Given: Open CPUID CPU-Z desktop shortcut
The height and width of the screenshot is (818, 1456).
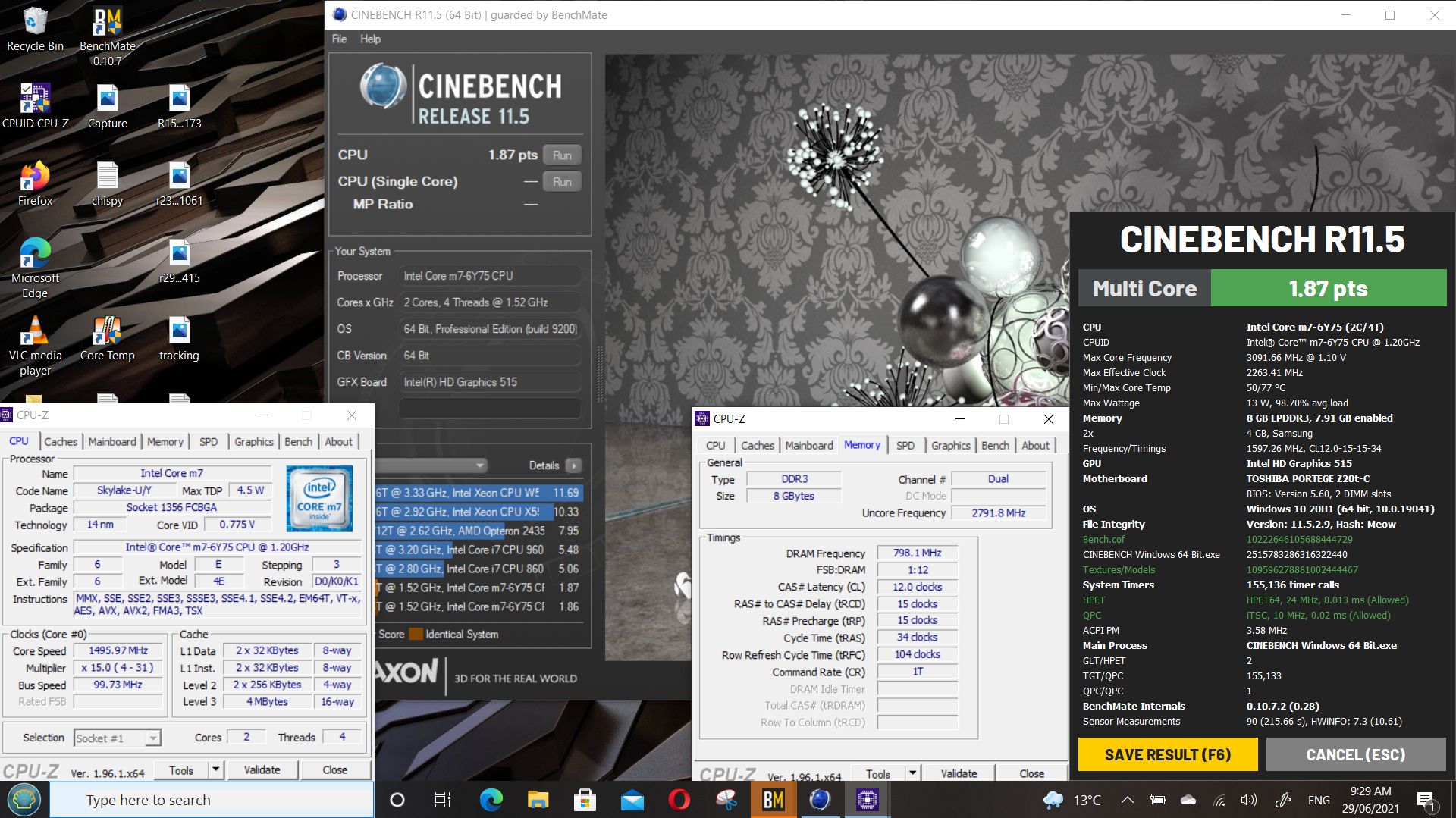Looking at the screenshot, I should click(x=35, y=106).
